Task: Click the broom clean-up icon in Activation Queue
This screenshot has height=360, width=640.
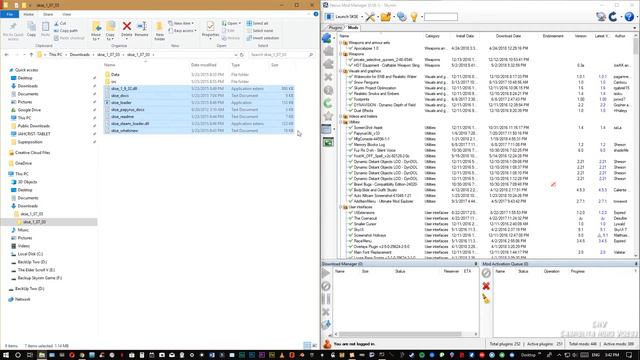Action: (486, 299)
